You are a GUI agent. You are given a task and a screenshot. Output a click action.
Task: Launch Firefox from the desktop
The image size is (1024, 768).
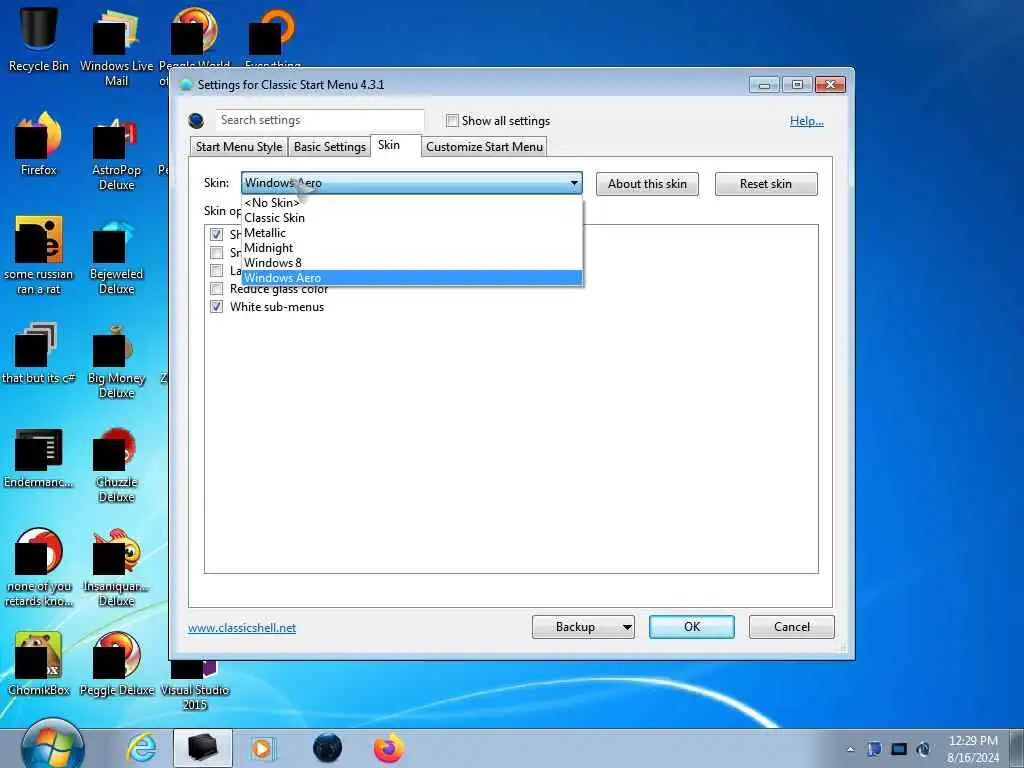(39, 144)
